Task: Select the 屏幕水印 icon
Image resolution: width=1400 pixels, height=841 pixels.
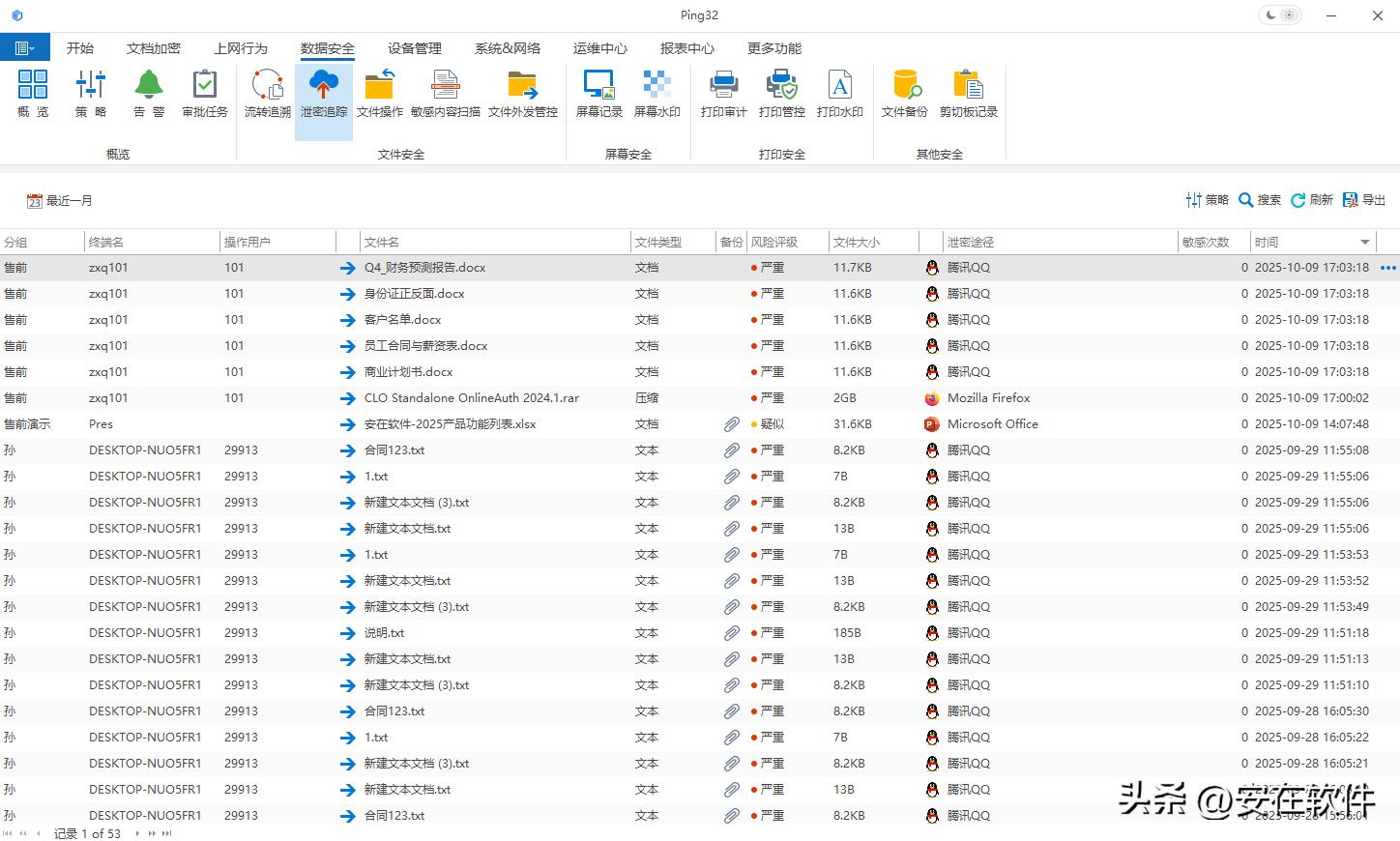Action: pyautogui.click(x=656, y=94)
